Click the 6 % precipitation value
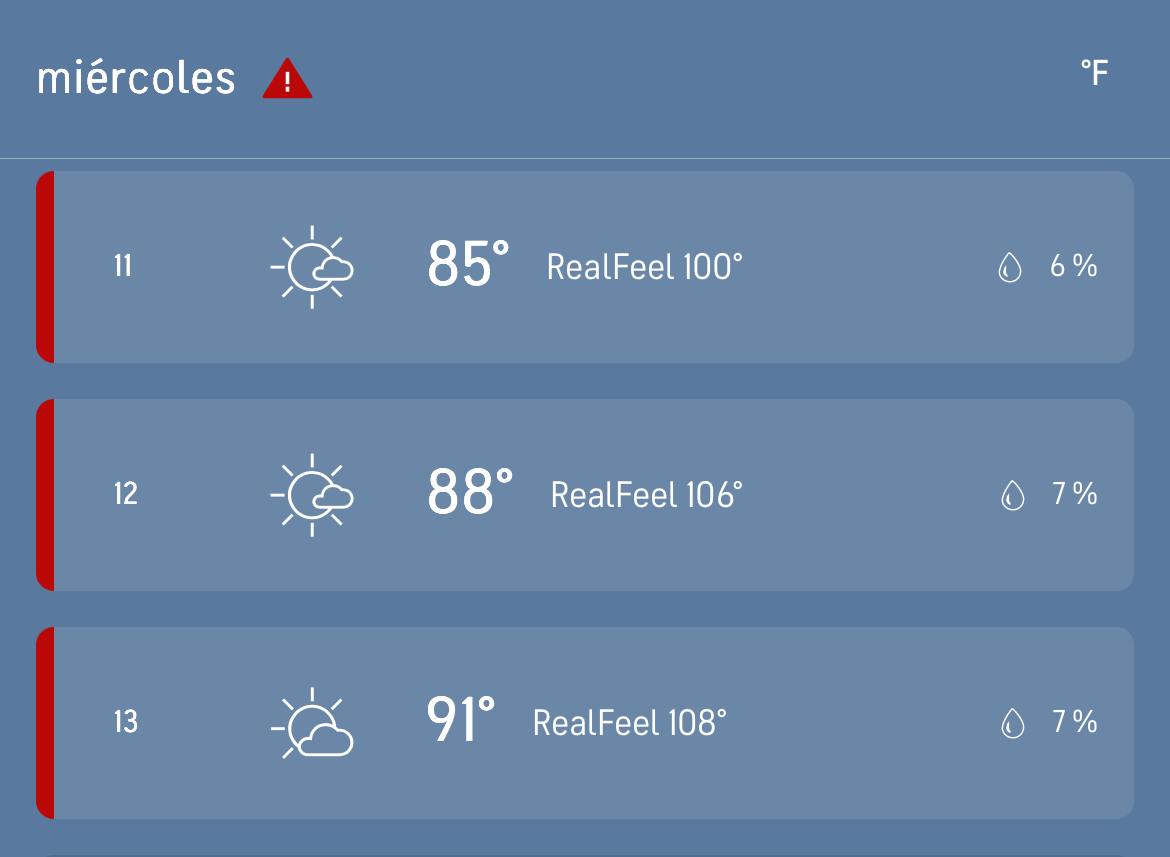This screenshot has width=1170, height=857. coord(1073,267)
